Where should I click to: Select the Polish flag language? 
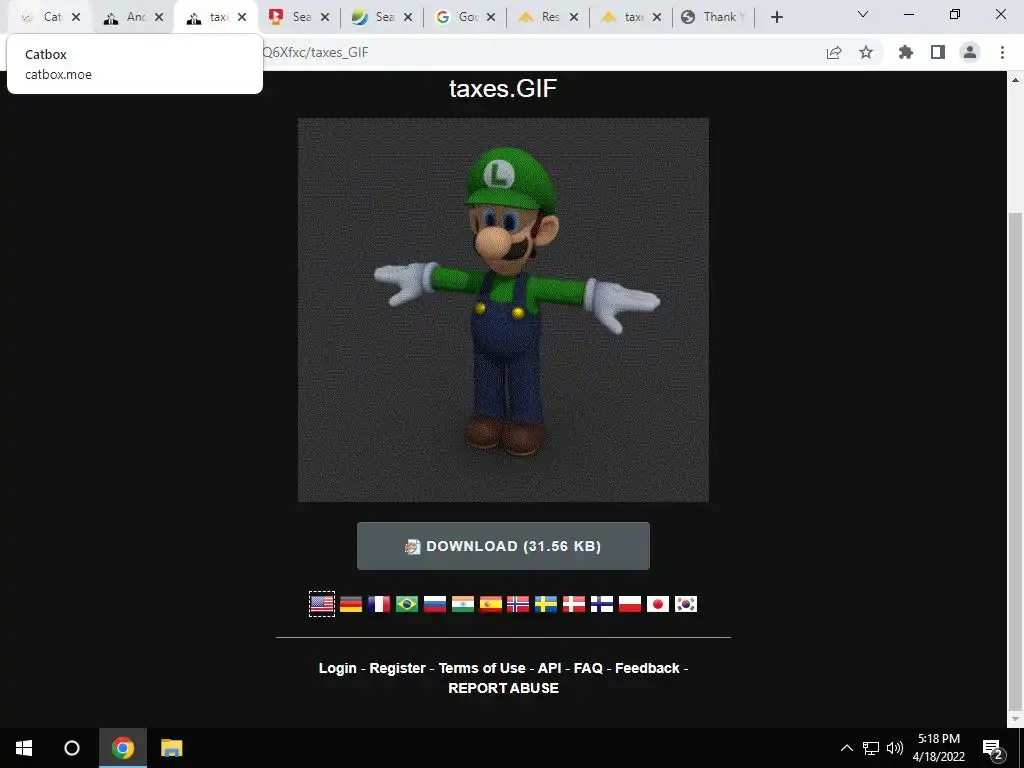click(x=630, y=604)
